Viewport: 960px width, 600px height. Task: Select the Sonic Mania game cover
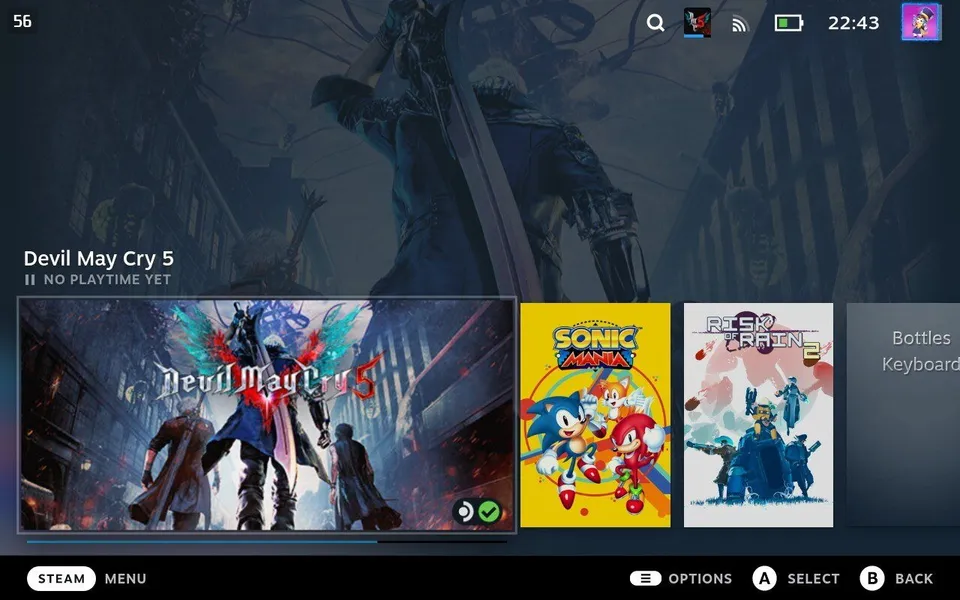(596, 415)
